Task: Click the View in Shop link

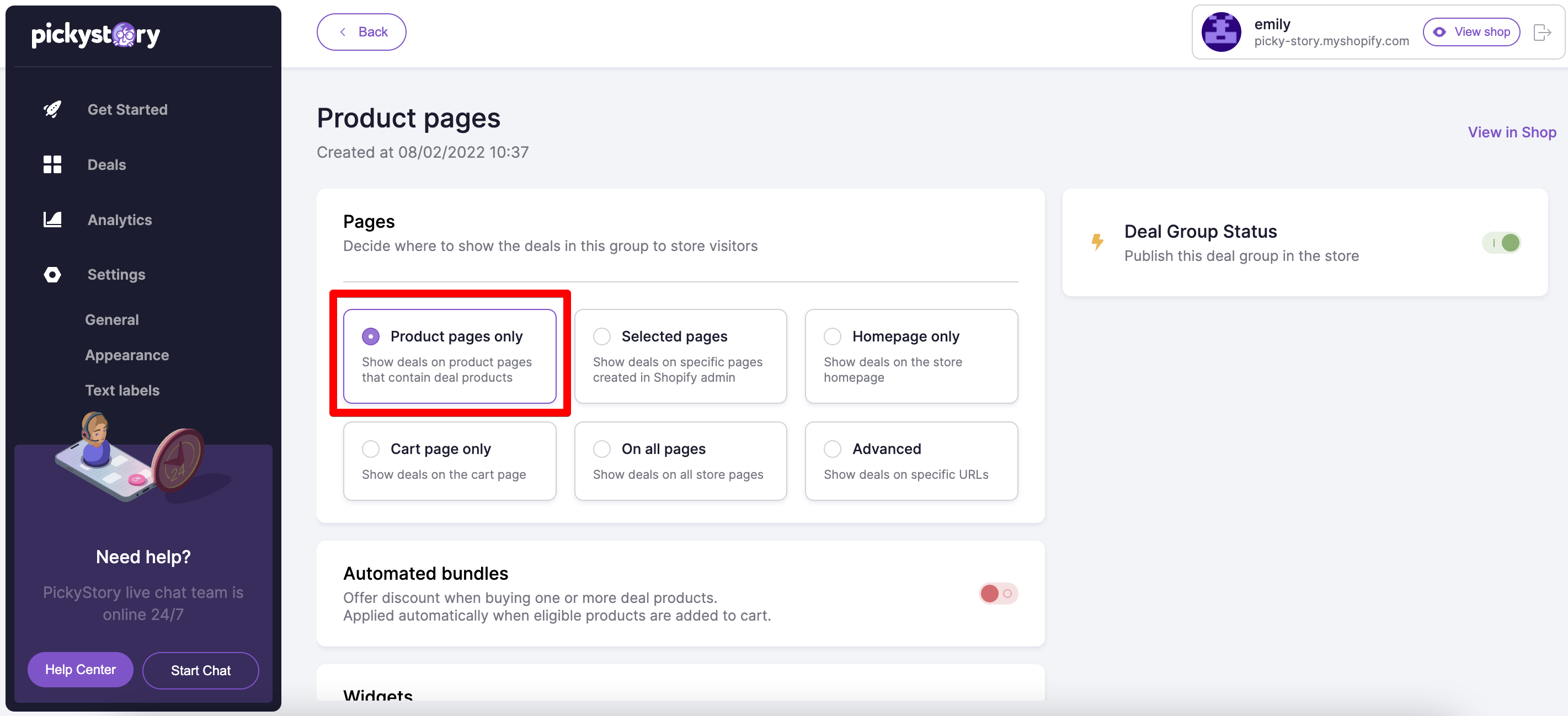Action: (x=1511, y=132)
